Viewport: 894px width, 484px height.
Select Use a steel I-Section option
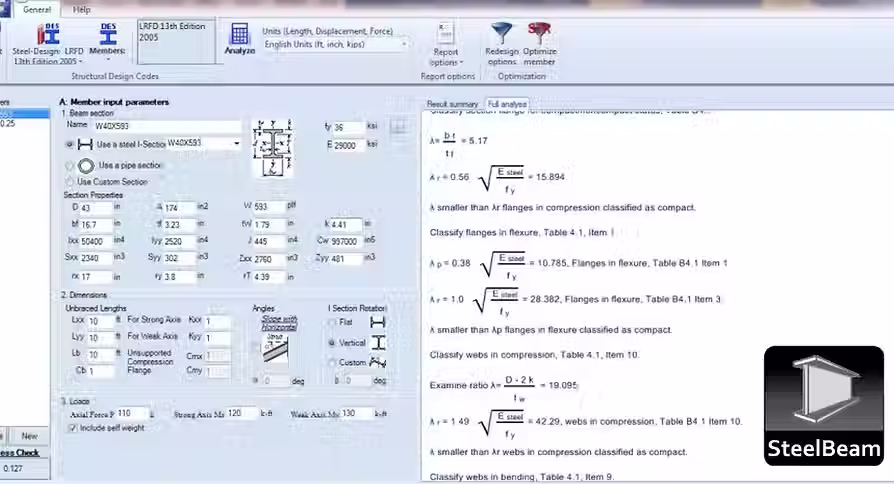pos(70,145)
